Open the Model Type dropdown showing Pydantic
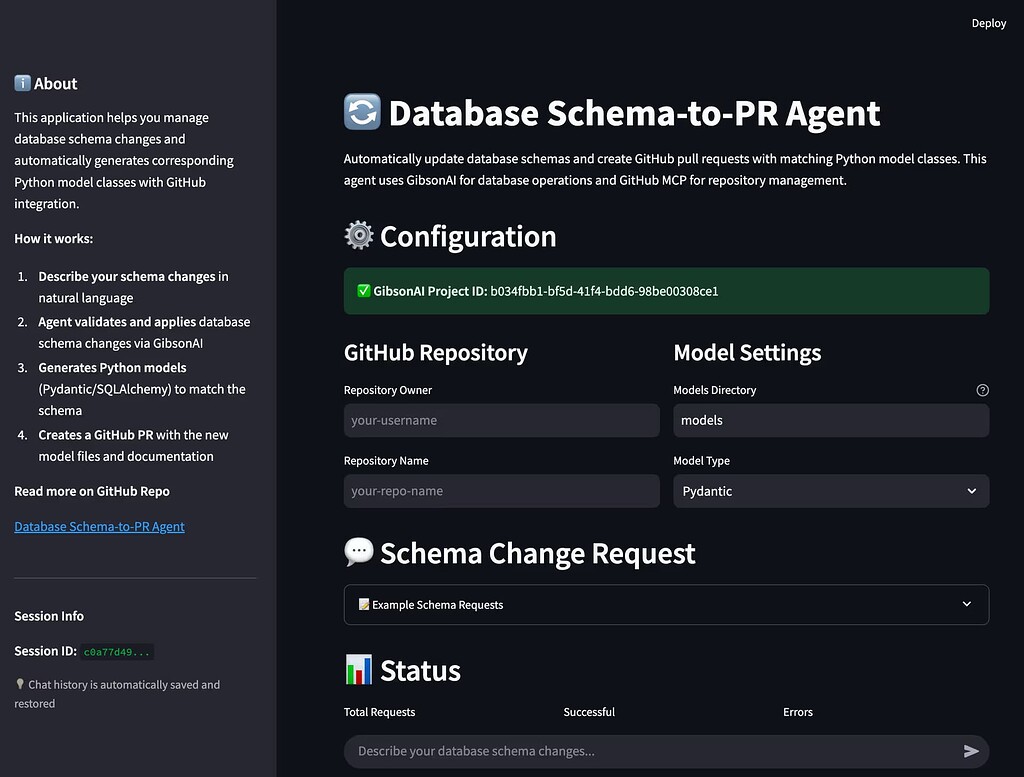Image resolution: width=1024 pixels, height=777 pixels. 830,491
